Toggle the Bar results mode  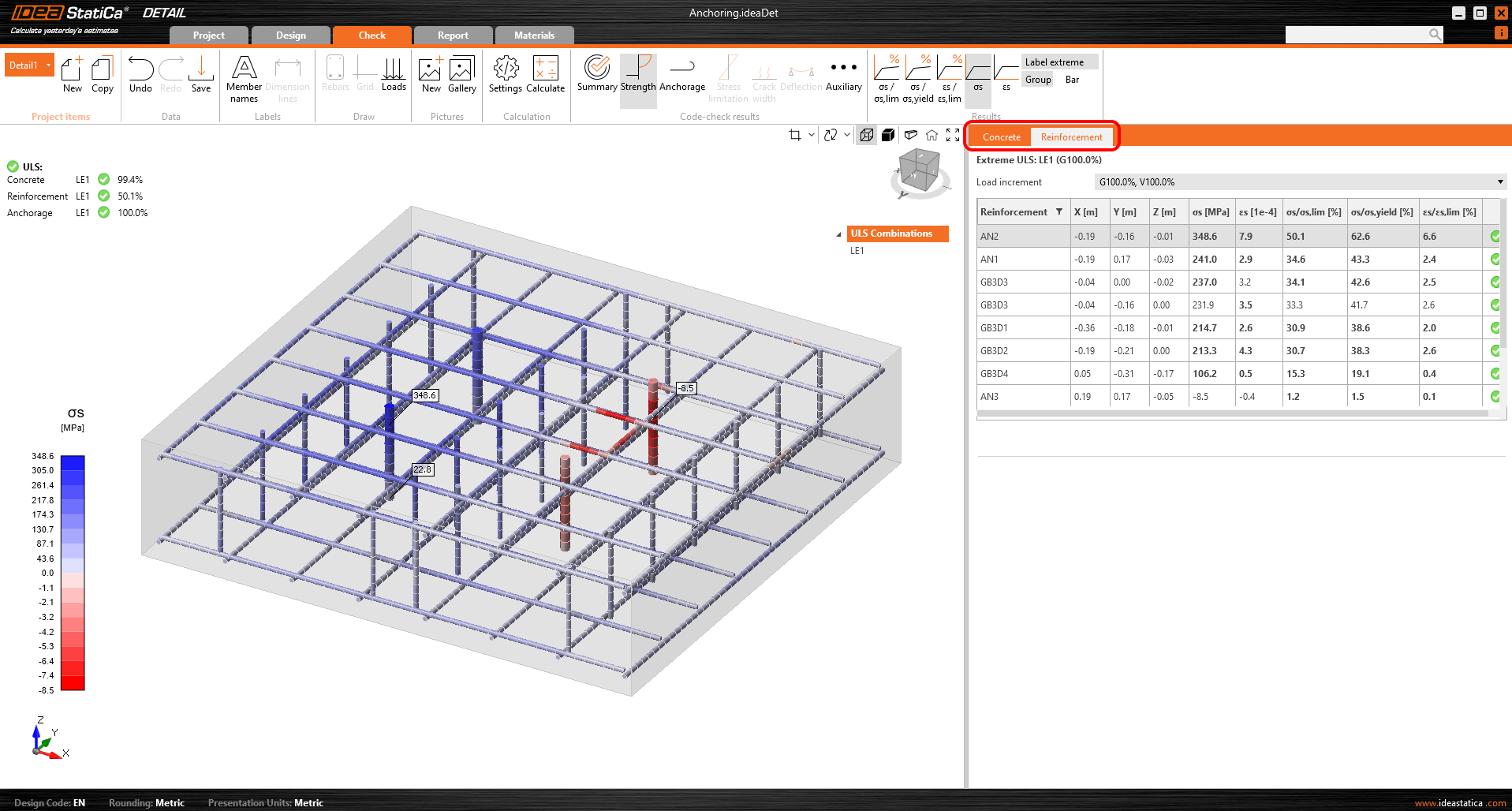(x=1072, y=80)
